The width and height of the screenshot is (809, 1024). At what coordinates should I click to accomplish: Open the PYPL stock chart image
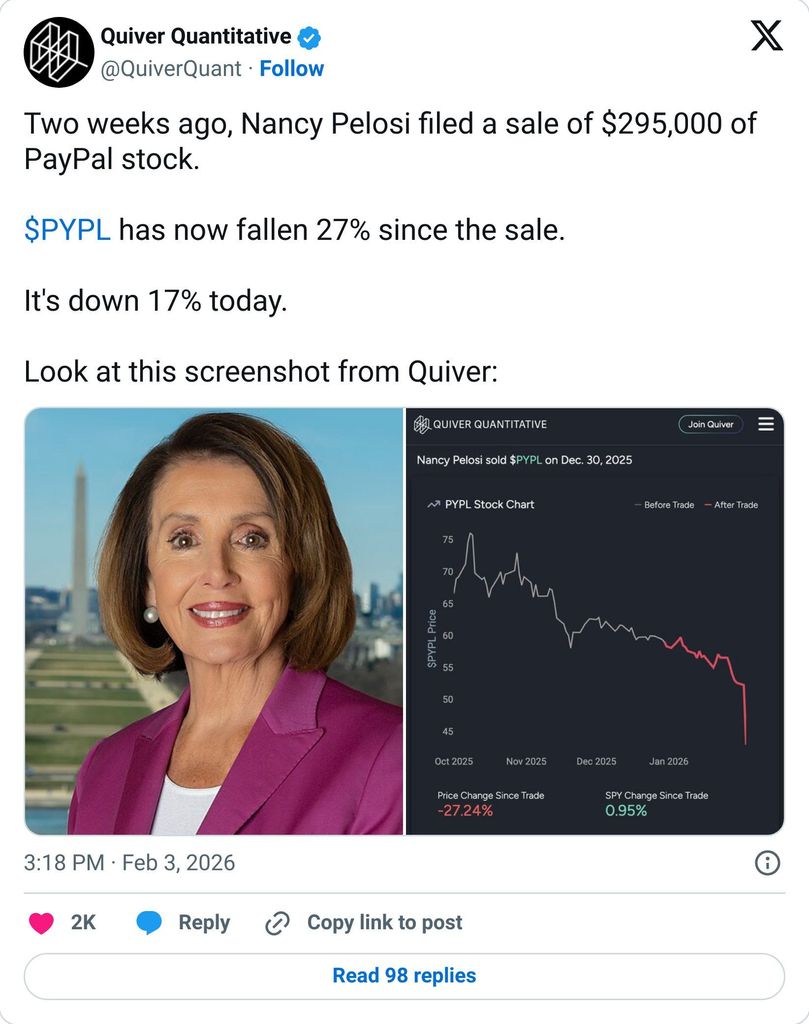[x=594, y=640]
